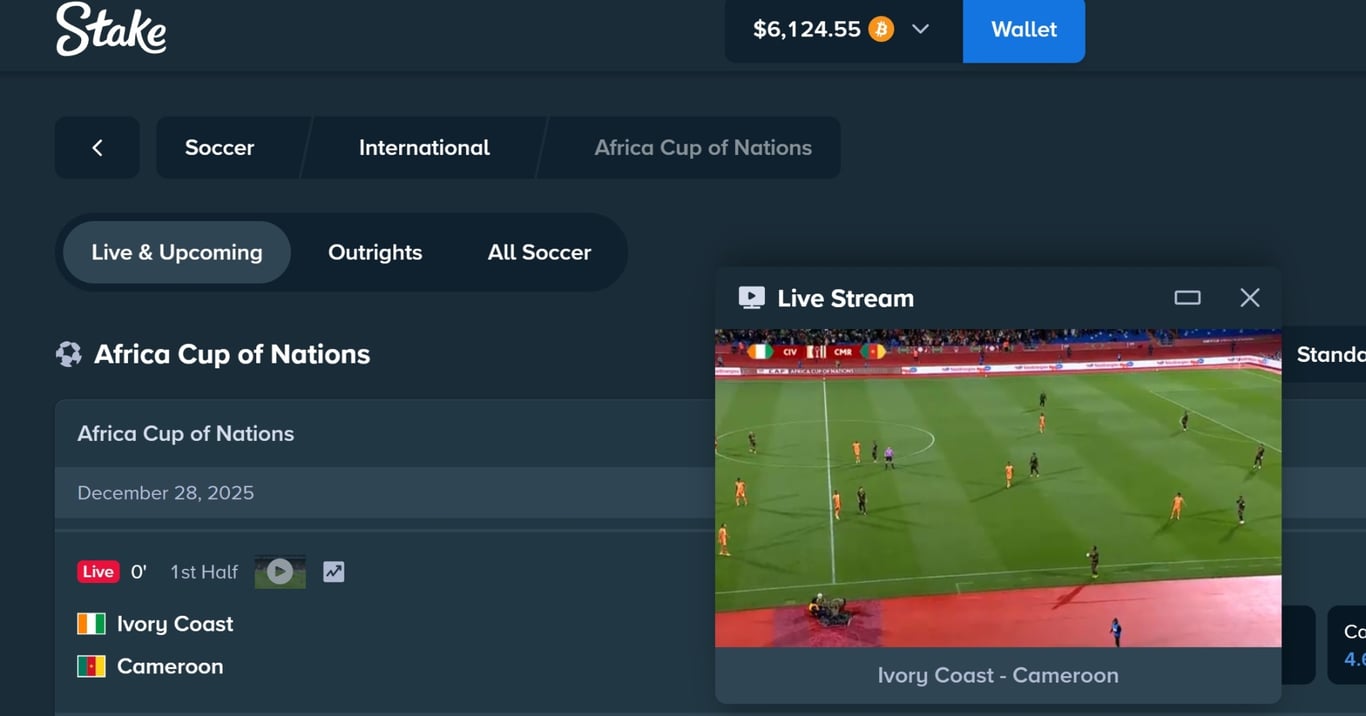Go back using the left chevron
Viewport: 1366px width, 716px height.
click(97, 148)
